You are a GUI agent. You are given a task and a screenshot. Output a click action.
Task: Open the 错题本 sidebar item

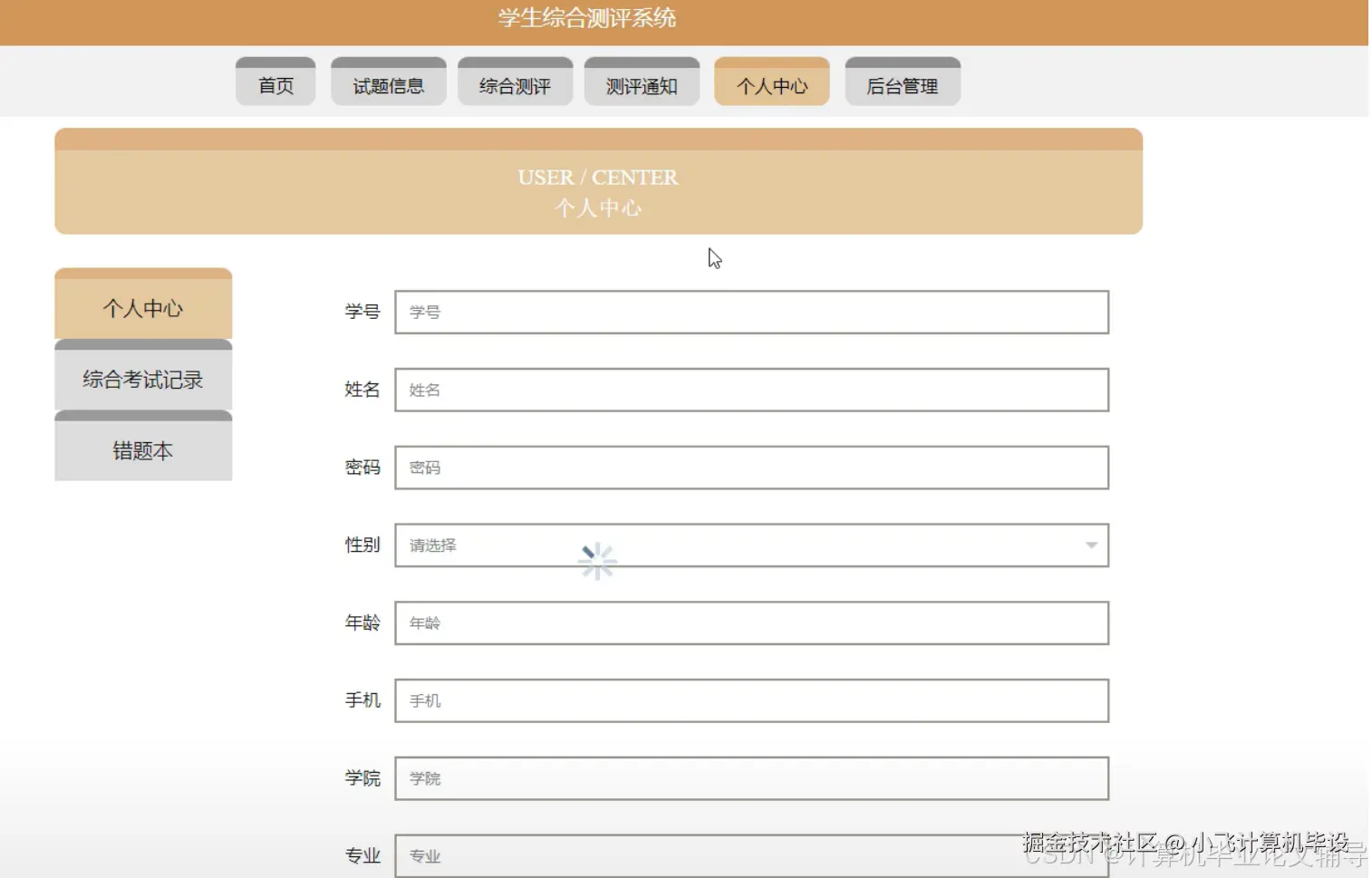[143, 446]
